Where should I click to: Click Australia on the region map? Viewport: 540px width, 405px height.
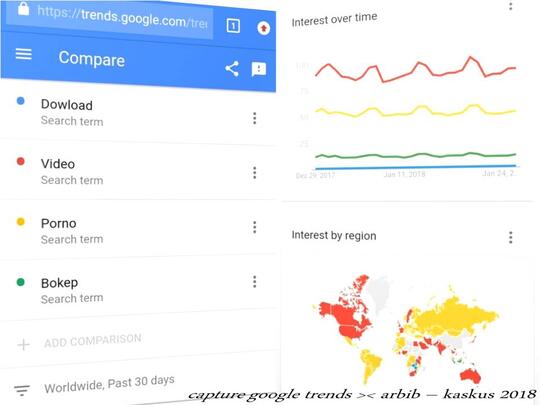(x=470, y=375)
